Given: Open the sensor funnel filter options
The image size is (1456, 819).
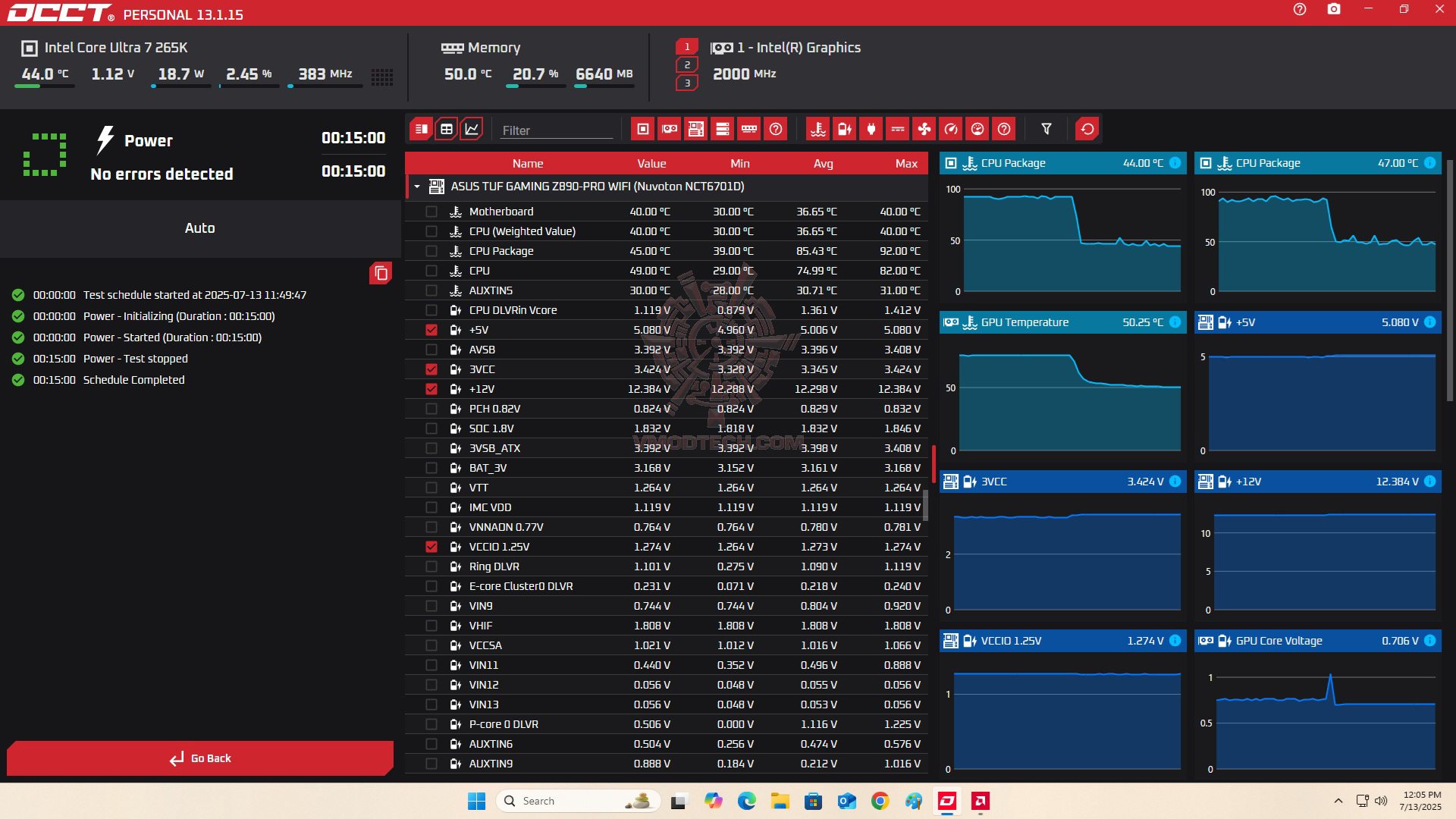Looking at the screenshot, I should 1046,129.
